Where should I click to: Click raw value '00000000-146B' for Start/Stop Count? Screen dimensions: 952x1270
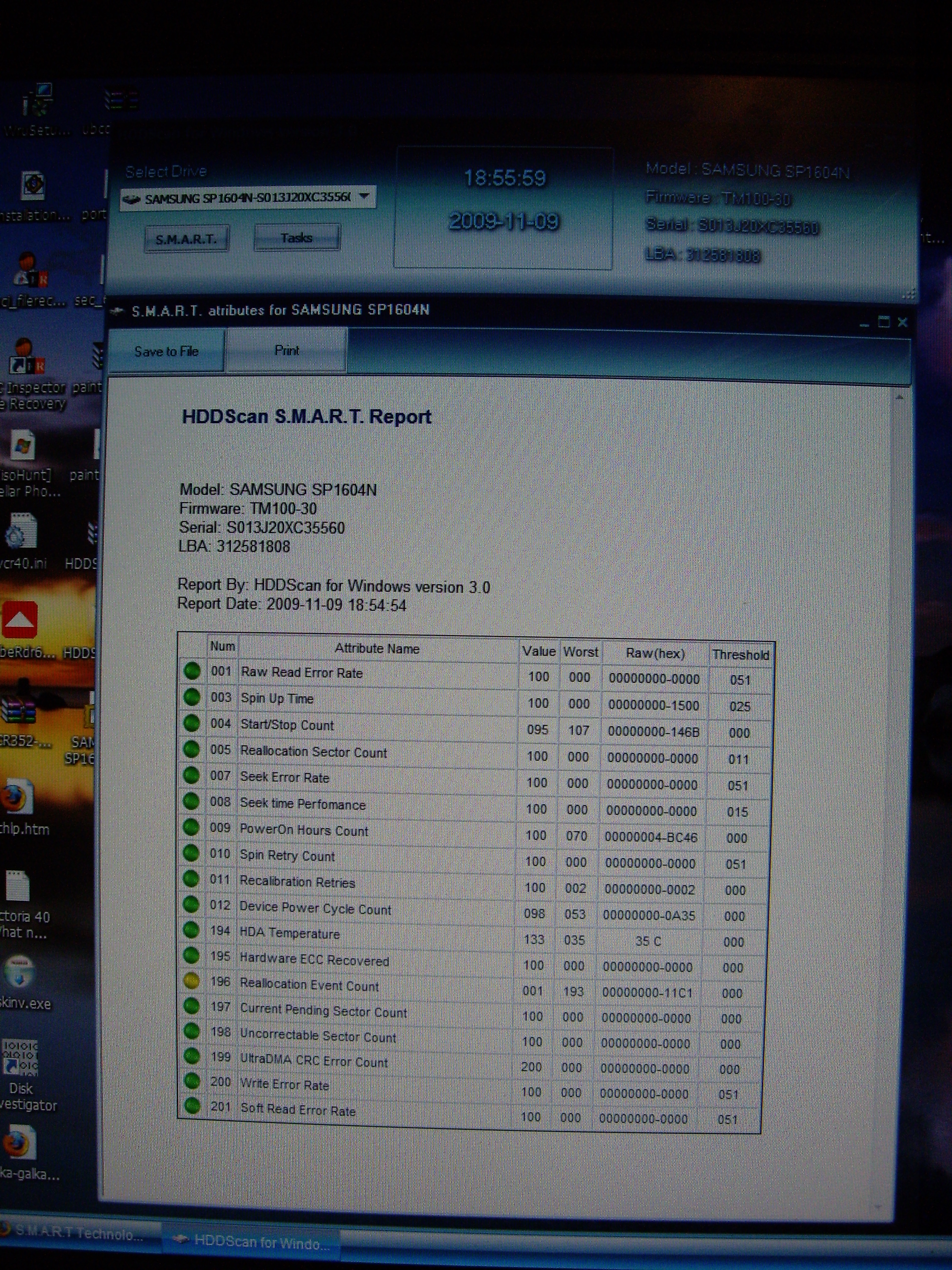click(654, 731)
